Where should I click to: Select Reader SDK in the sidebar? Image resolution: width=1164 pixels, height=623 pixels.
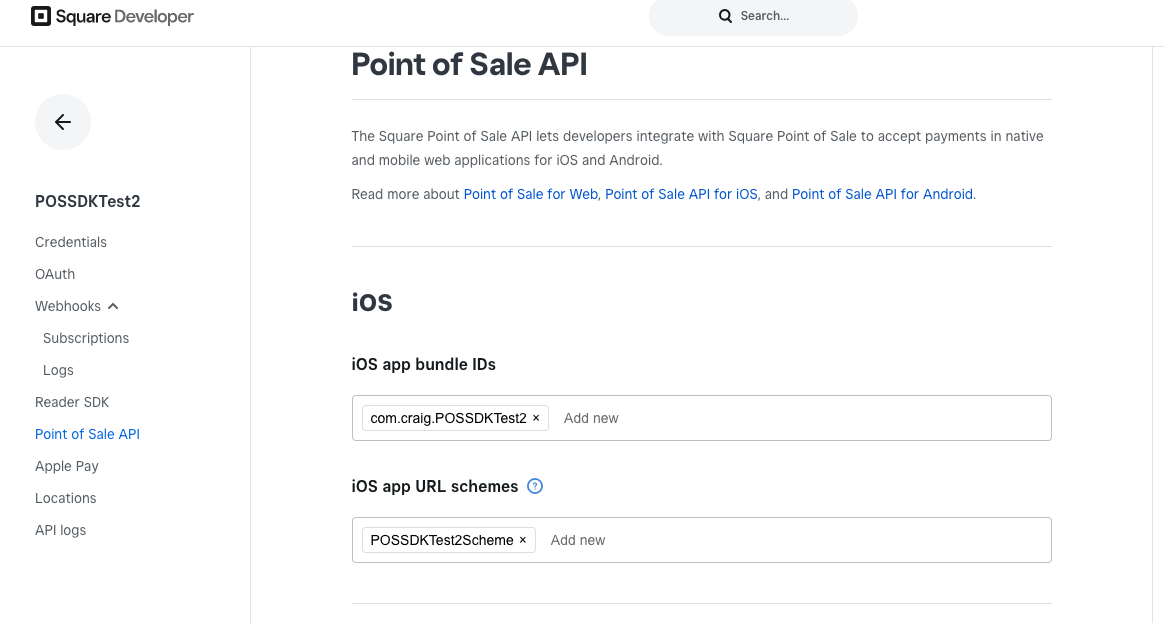click(72, 402)
